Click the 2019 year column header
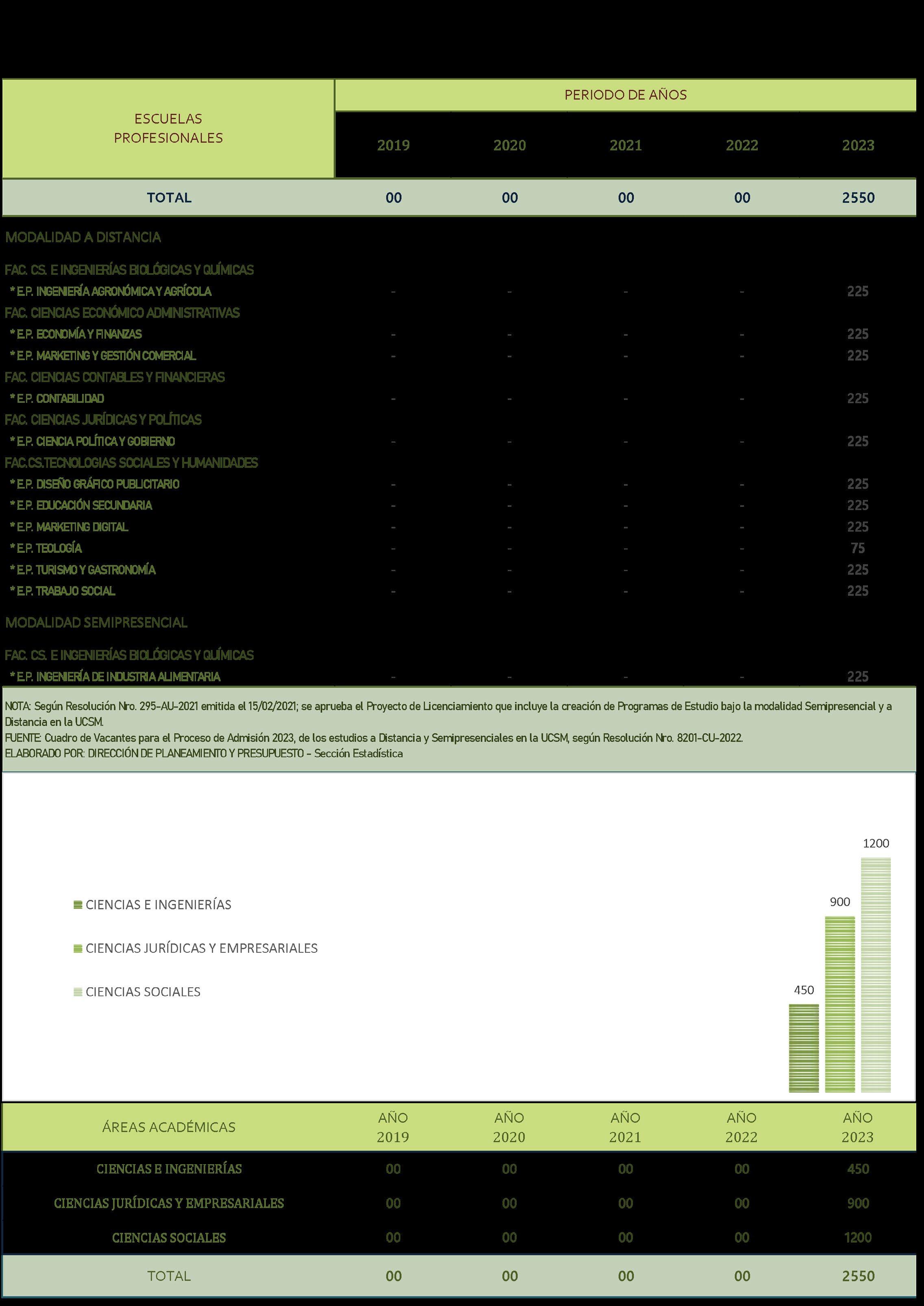924x1306 pixels. [393, 146]
